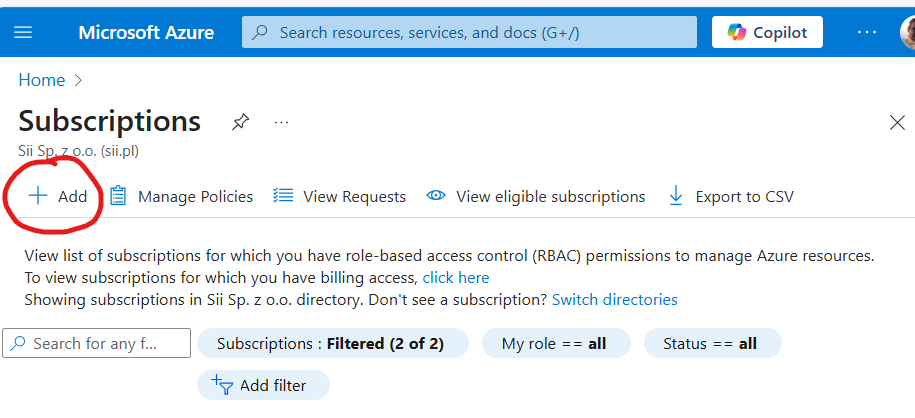Click the magnifier icon in the top search bar
Viewport: 915px width, 418px height.
coord(260,32)
